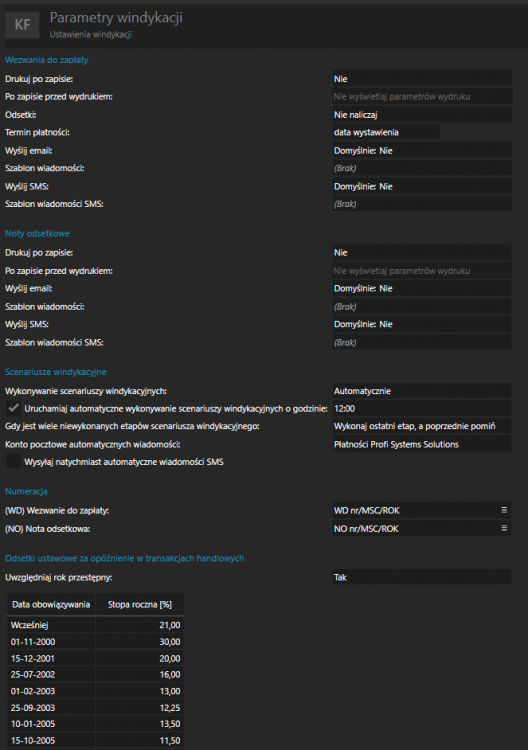This screenshot has height=750, width=528.
Task: Open Wykonywanie scenariuszy dropdown showing Automatycznie
Action: pyautogui.click(x=422, y=391)
